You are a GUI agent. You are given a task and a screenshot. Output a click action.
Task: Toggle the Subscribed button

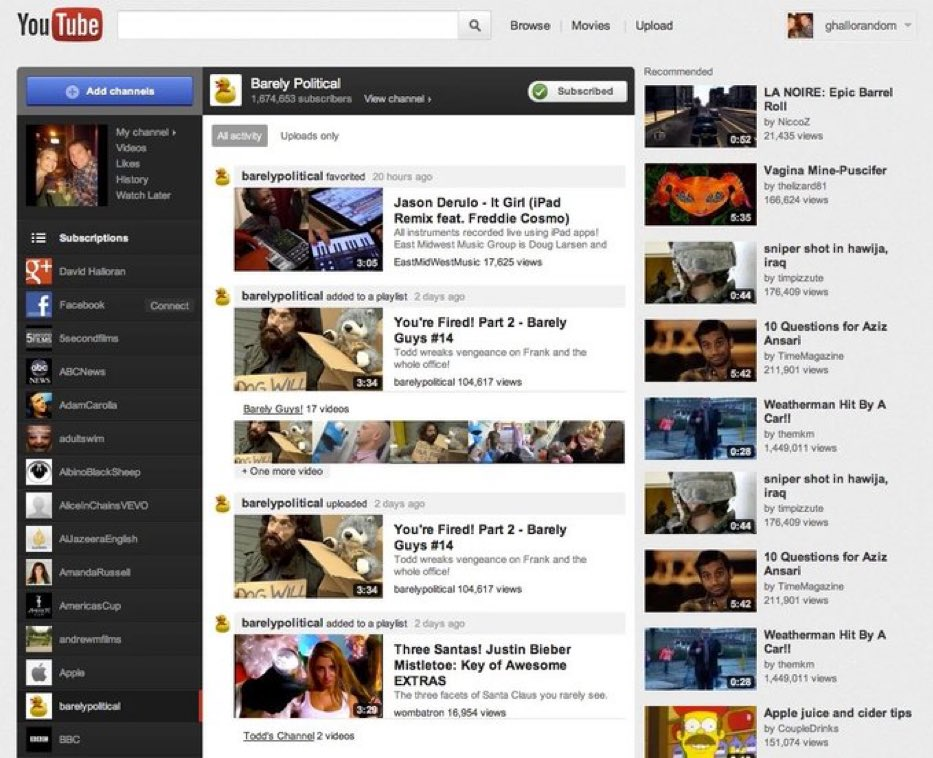click(x=577, y=91)
